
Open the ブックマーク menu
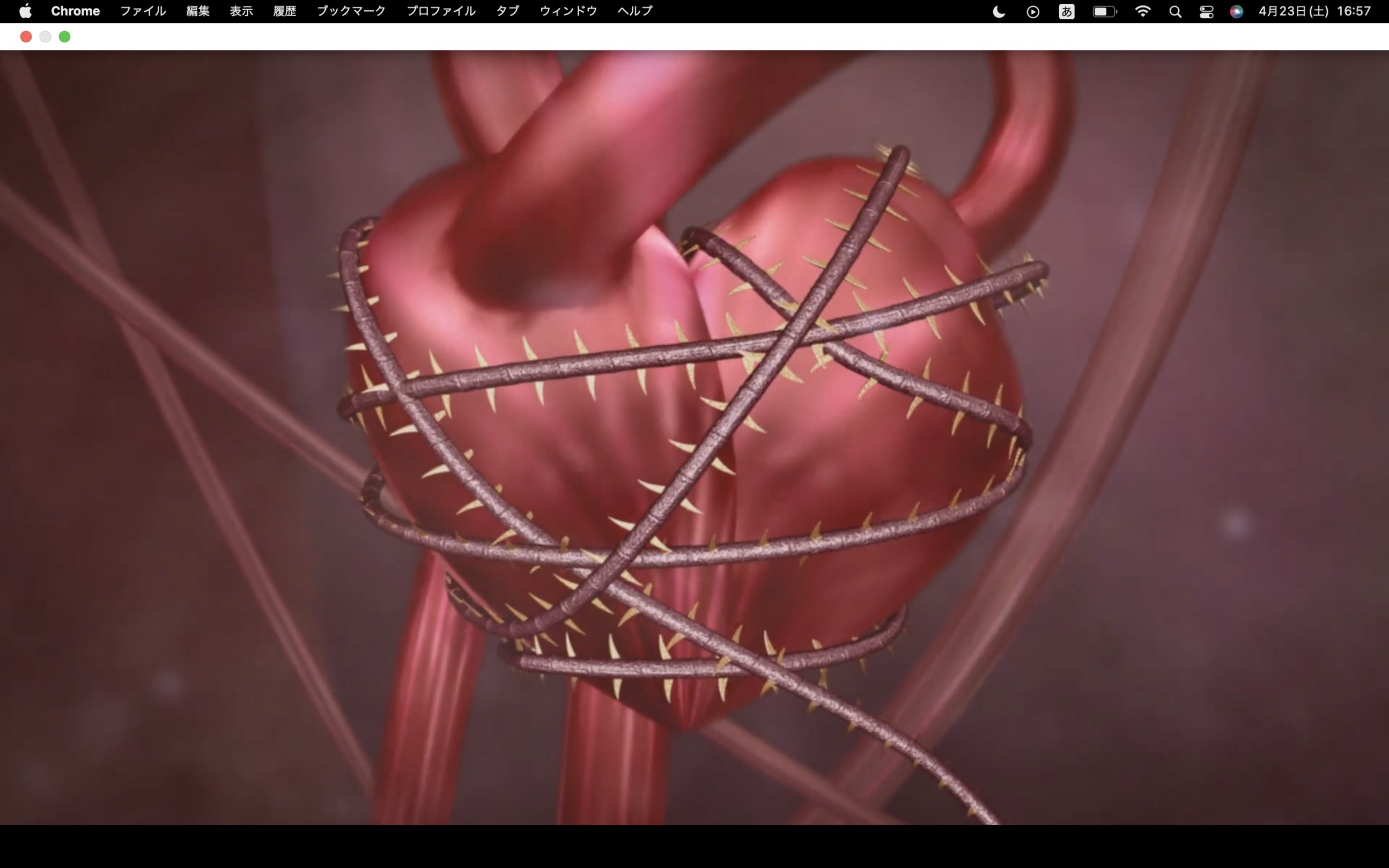[x=351, y=11]
